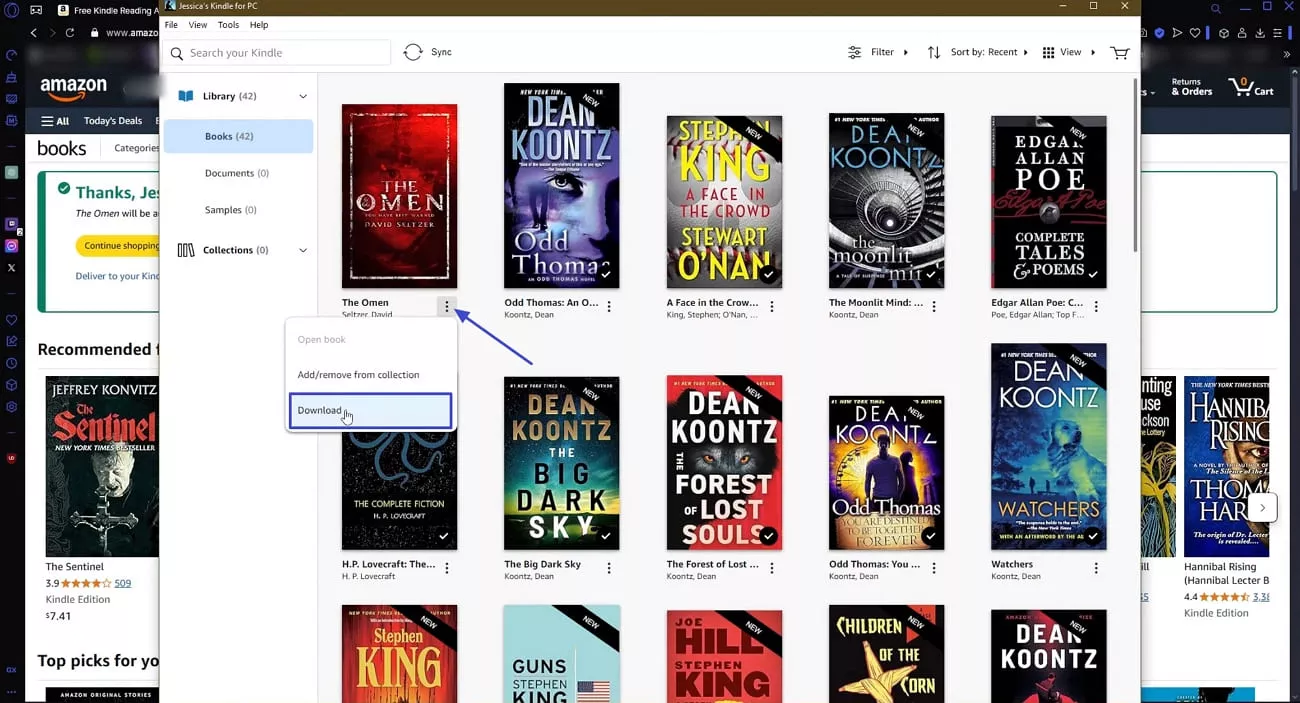Click the Continue shopping button

(120, 245)
